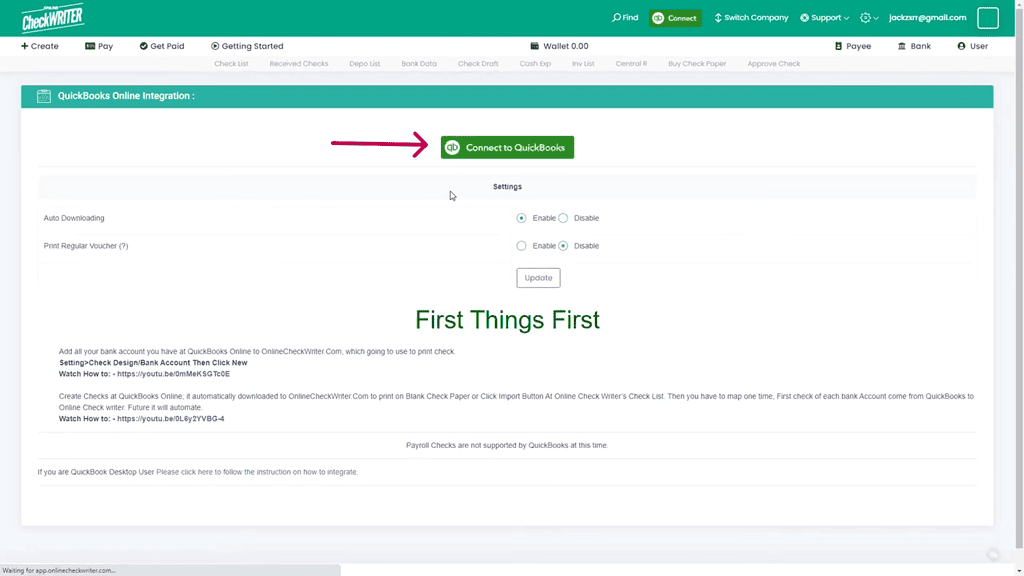Image resolution: width=1024 pixels, height=576 pixels.
Task: Open the Find search icon
Action: pos(624,18)
